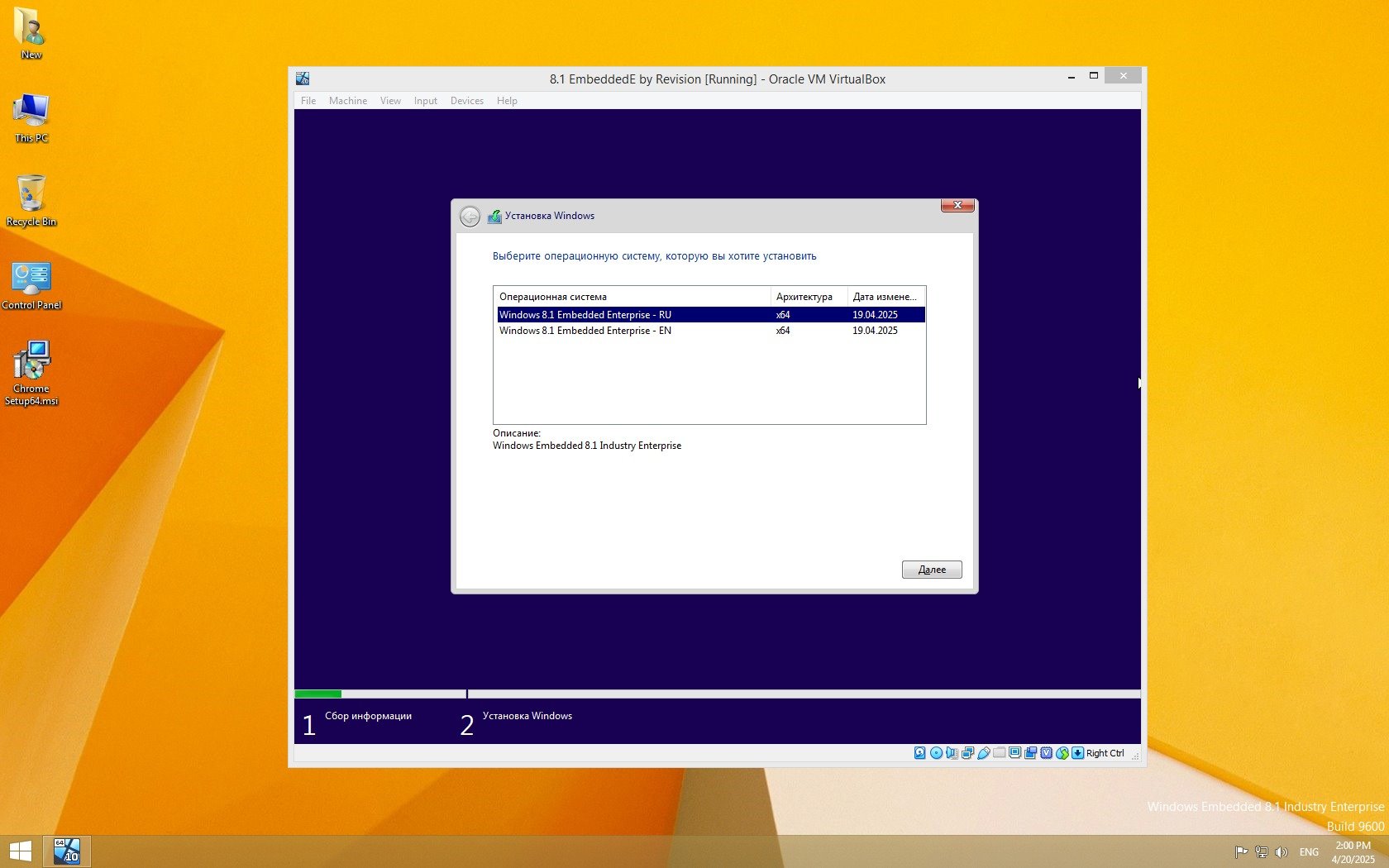Viewport: 1389px width, 868px height.
Task: Click the VirtualBox audio status icon
Action: [x=952, y=753]
